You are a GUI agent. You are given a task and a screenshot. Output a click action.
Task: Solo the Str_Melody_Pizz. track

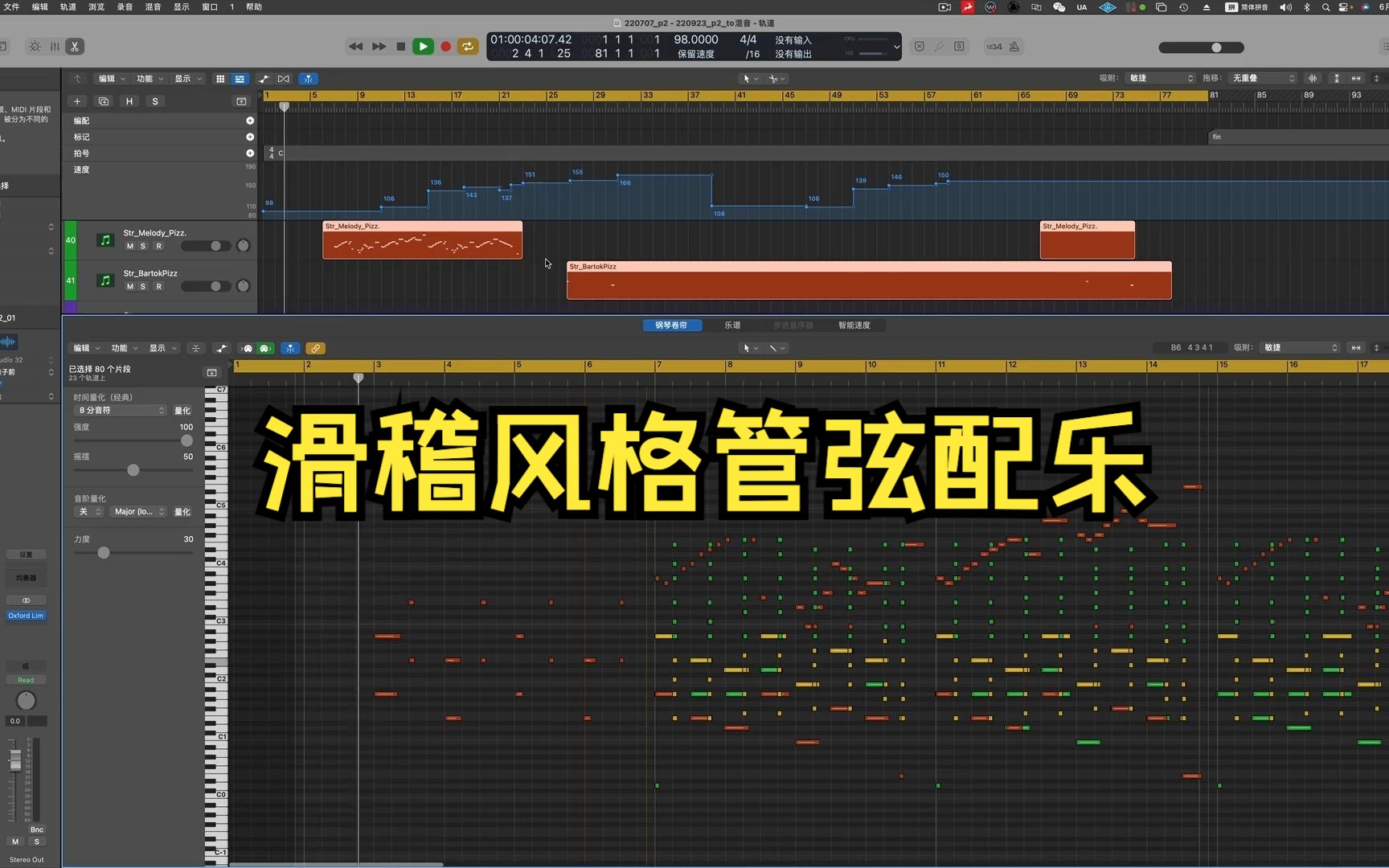tap(143, 246)
